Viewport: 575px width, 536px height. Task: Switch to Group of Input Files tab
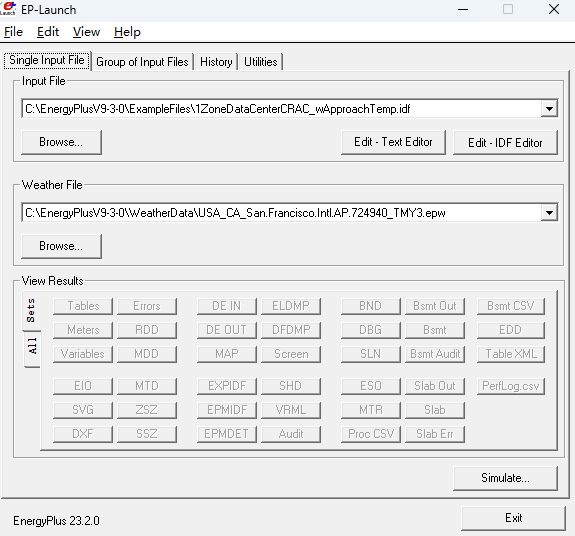[142, 62]
